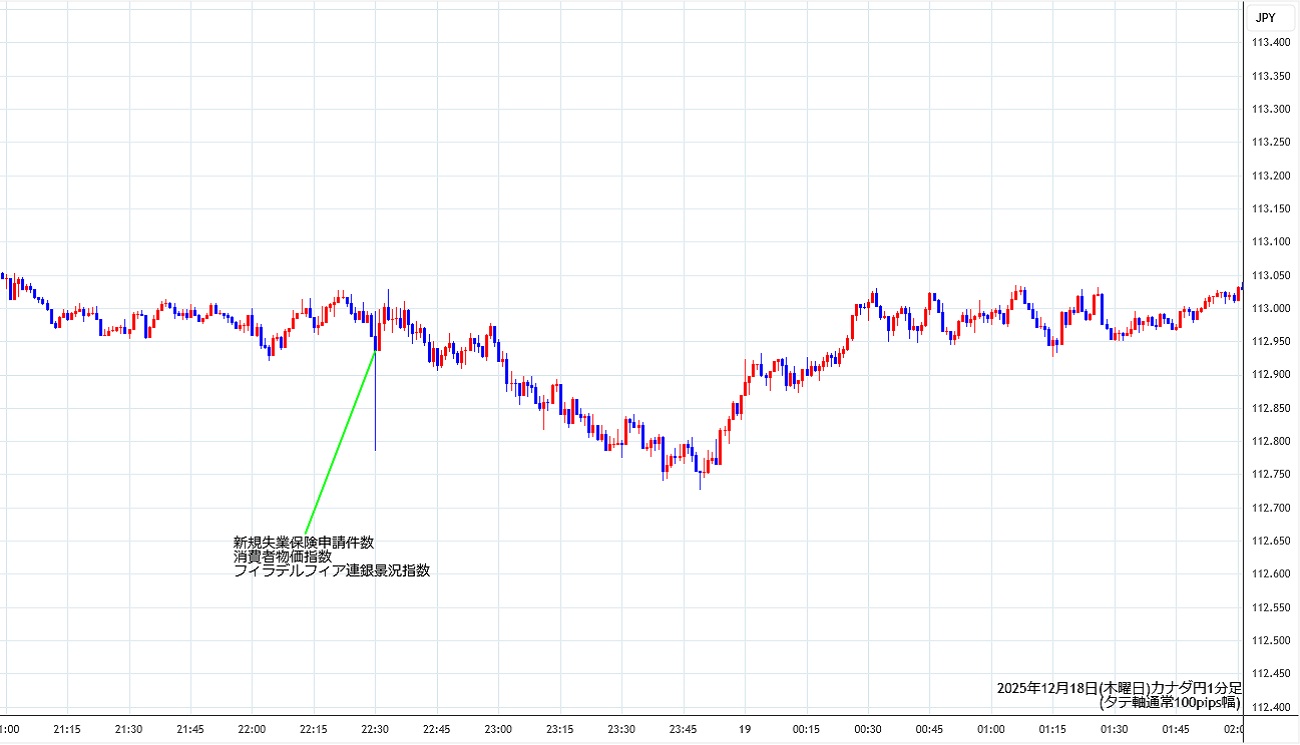Click the 113.400 price axis label

click(x=1271, y=42)
